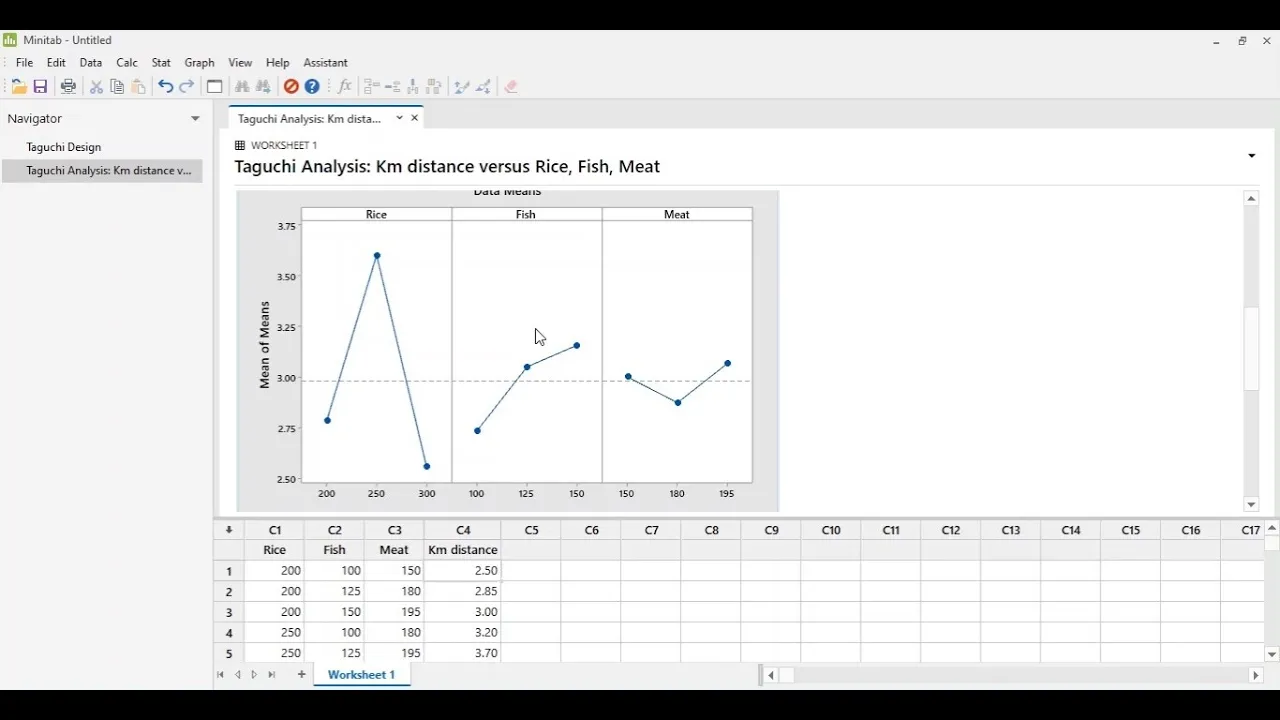Click the Print icon in toolbar
The height and width of the screenshot is (720, 1280).
pyautogui.click(x=68, y=87)
